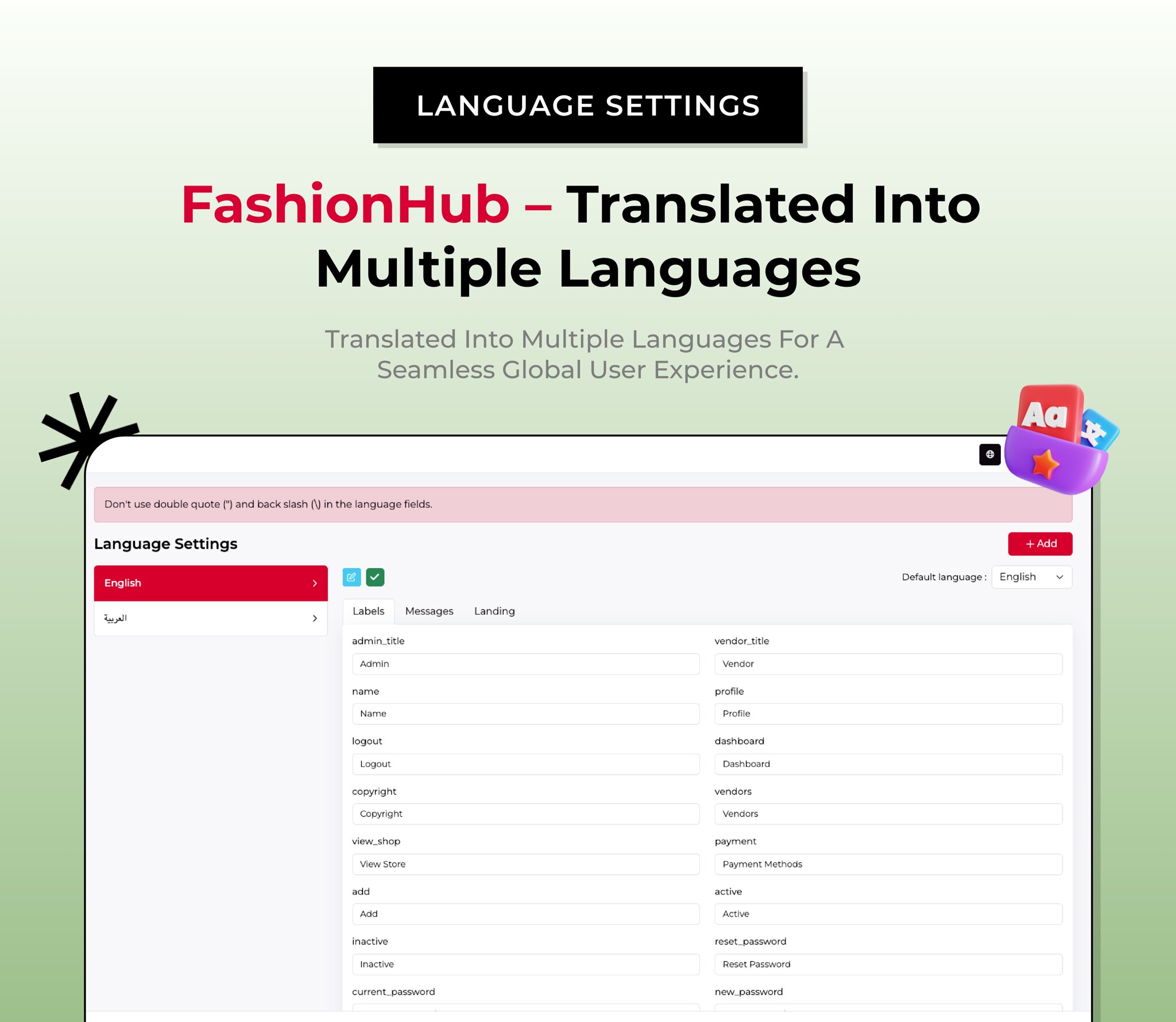Click the add input field

(525, 914)
